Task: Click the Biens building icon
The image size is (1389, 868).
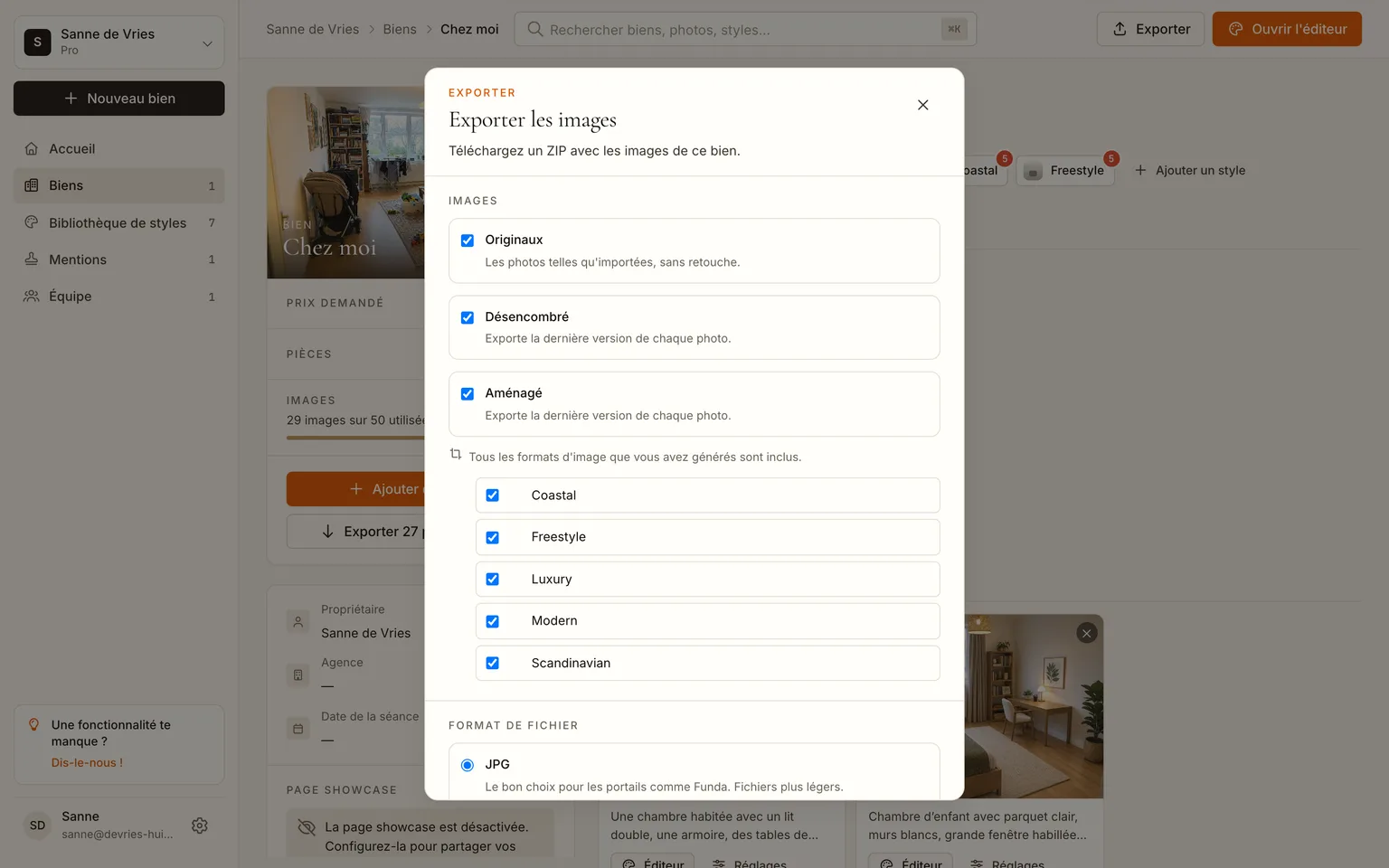Action: pos(32,185)
